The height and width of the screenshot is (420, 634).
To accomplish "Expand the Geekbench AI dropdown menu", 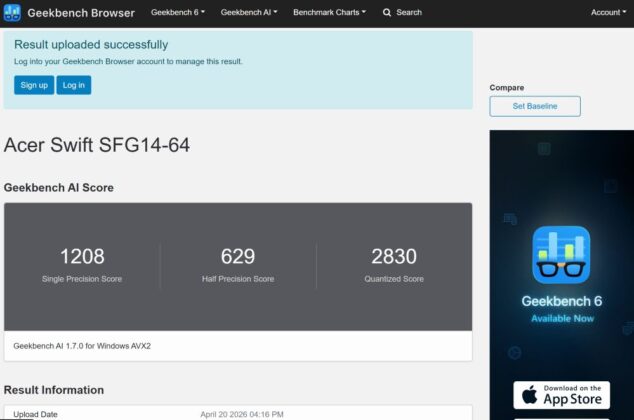I will tap(249, 12).
